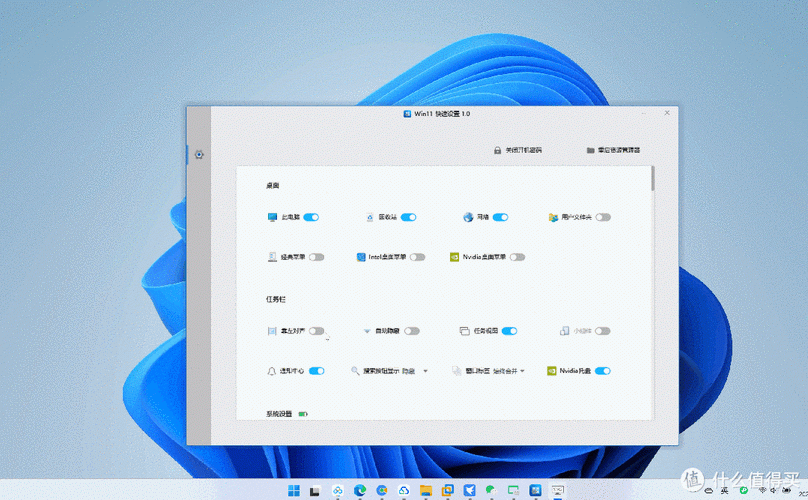Image resolution: width=808 pixels, height=500 pixels.
Task: Open the search button display (搜索按钮显示) dropdown
Action: pos(425,371)
